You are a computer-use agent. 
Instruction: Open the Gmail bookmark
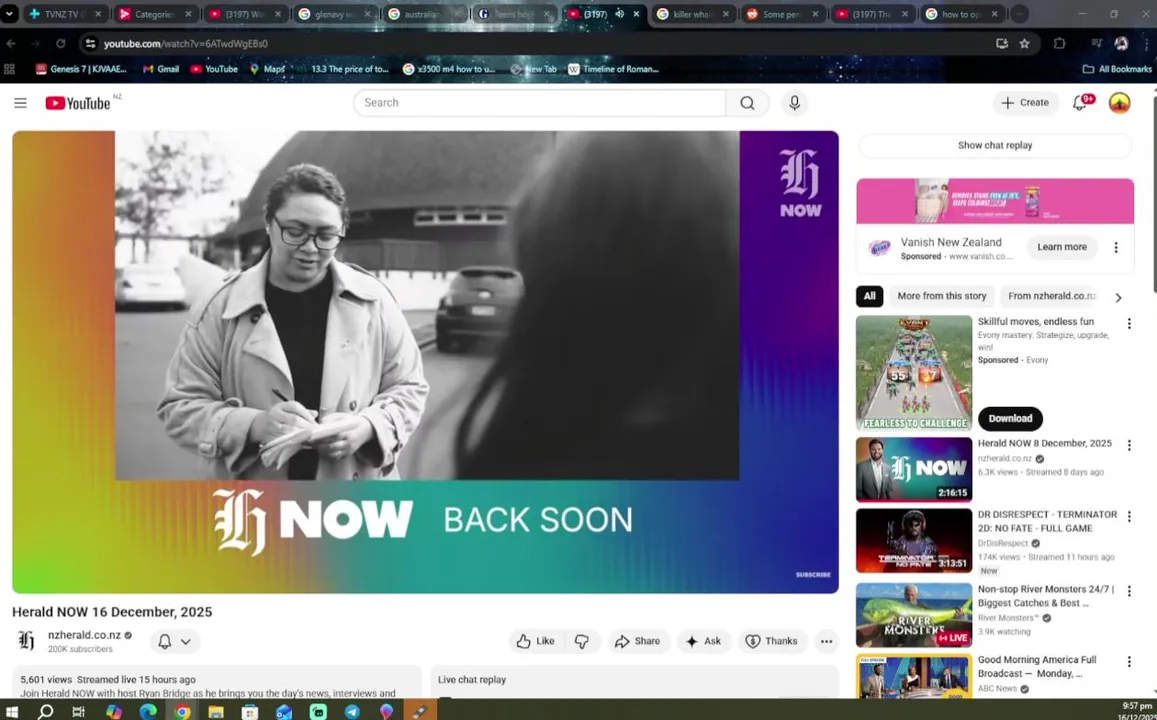(x=161, y=69)
